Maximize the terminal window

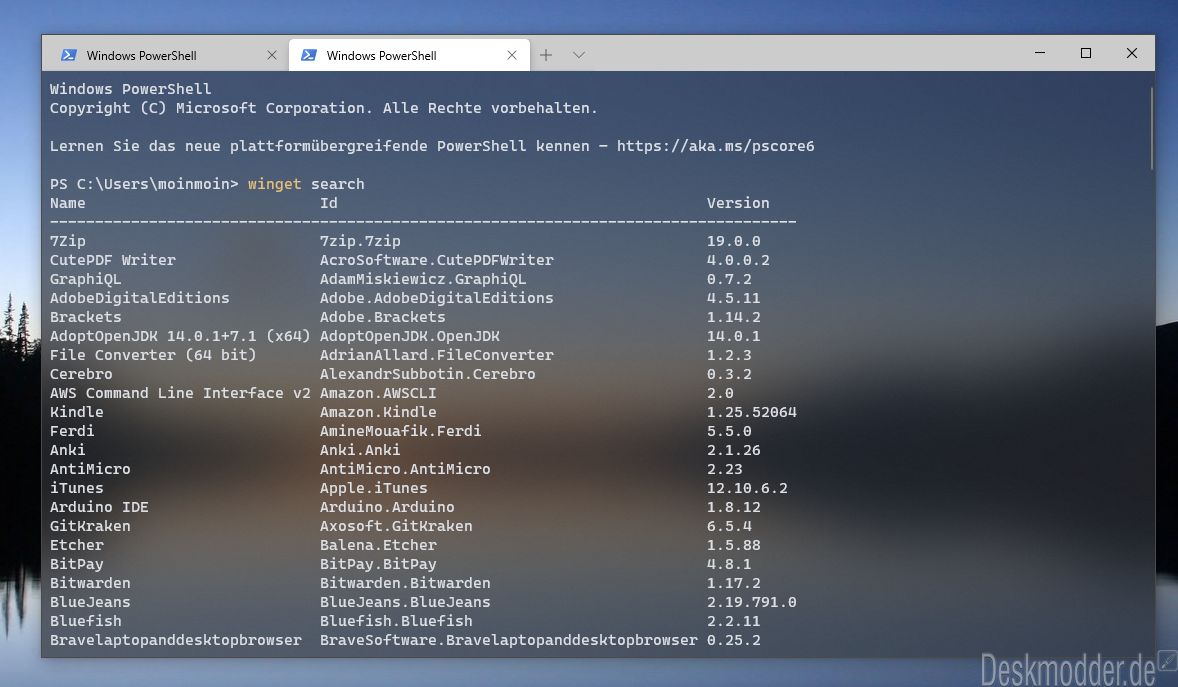1086,53
